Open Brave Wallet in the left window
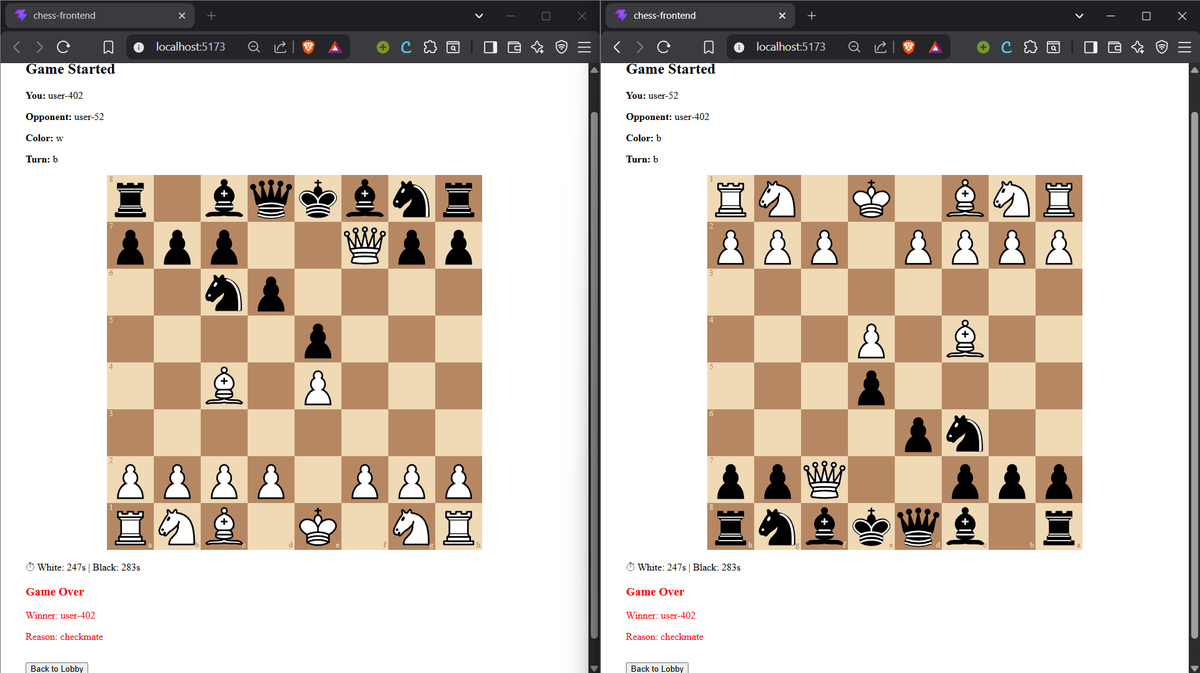The image size is (1200, 673). [515, 47]
